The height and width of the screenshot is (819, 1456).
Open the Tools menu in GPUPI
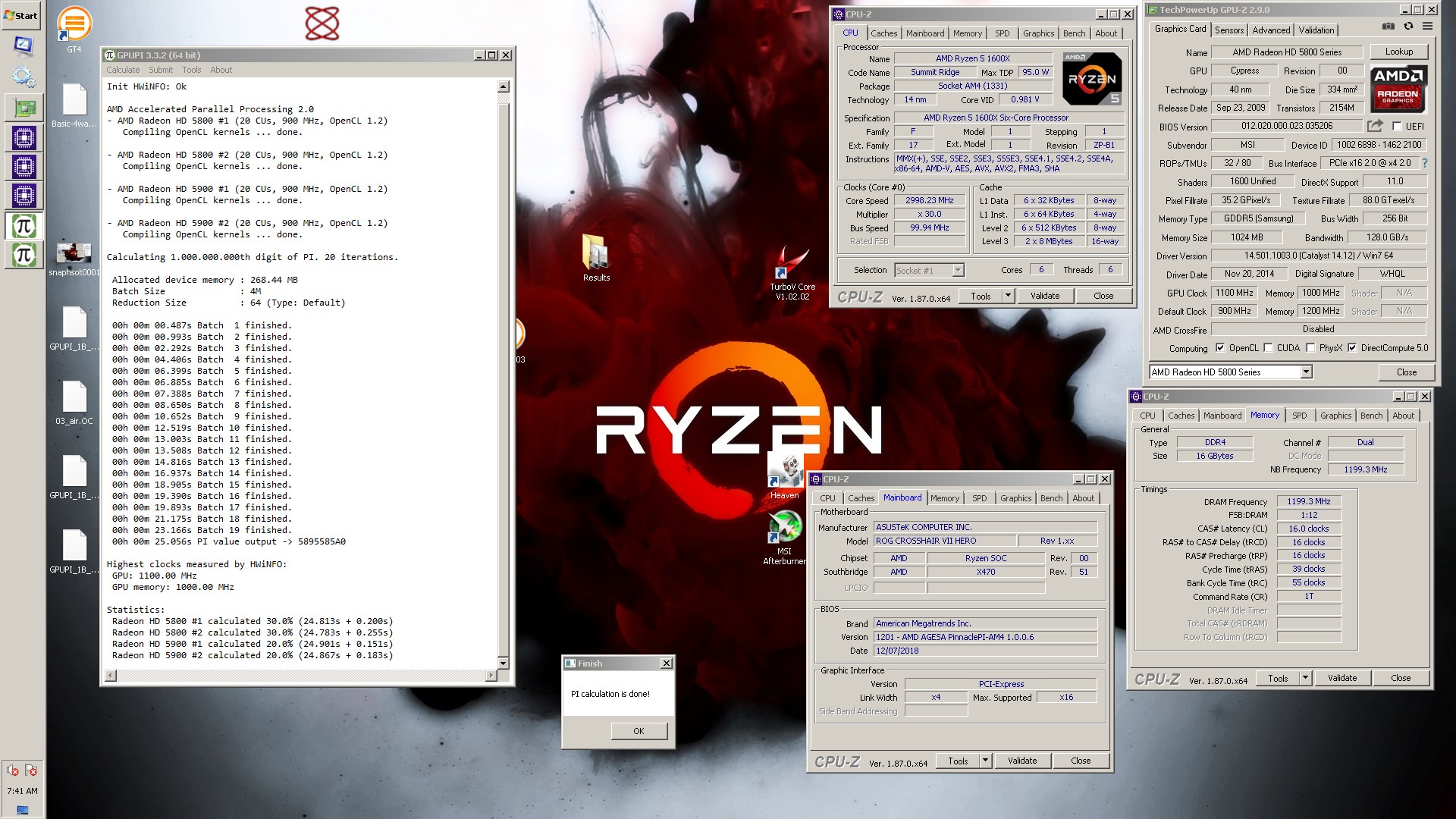coord(192,70)
